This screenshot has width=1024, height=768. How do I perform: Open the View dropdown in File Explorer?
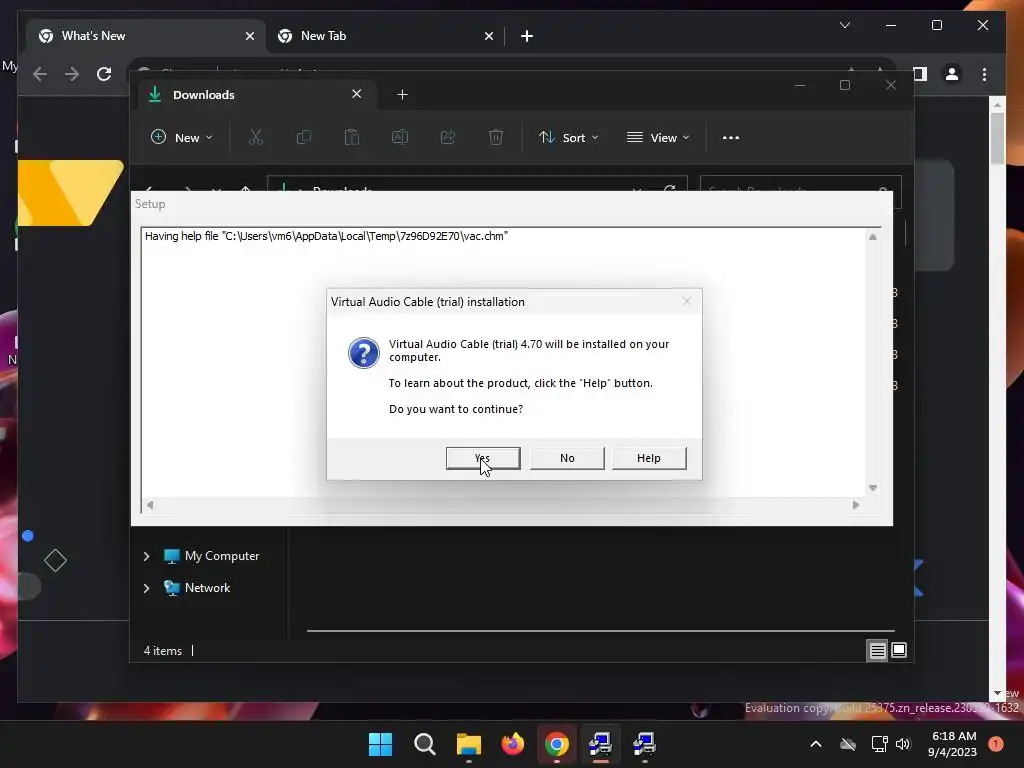tap(658, 137)
